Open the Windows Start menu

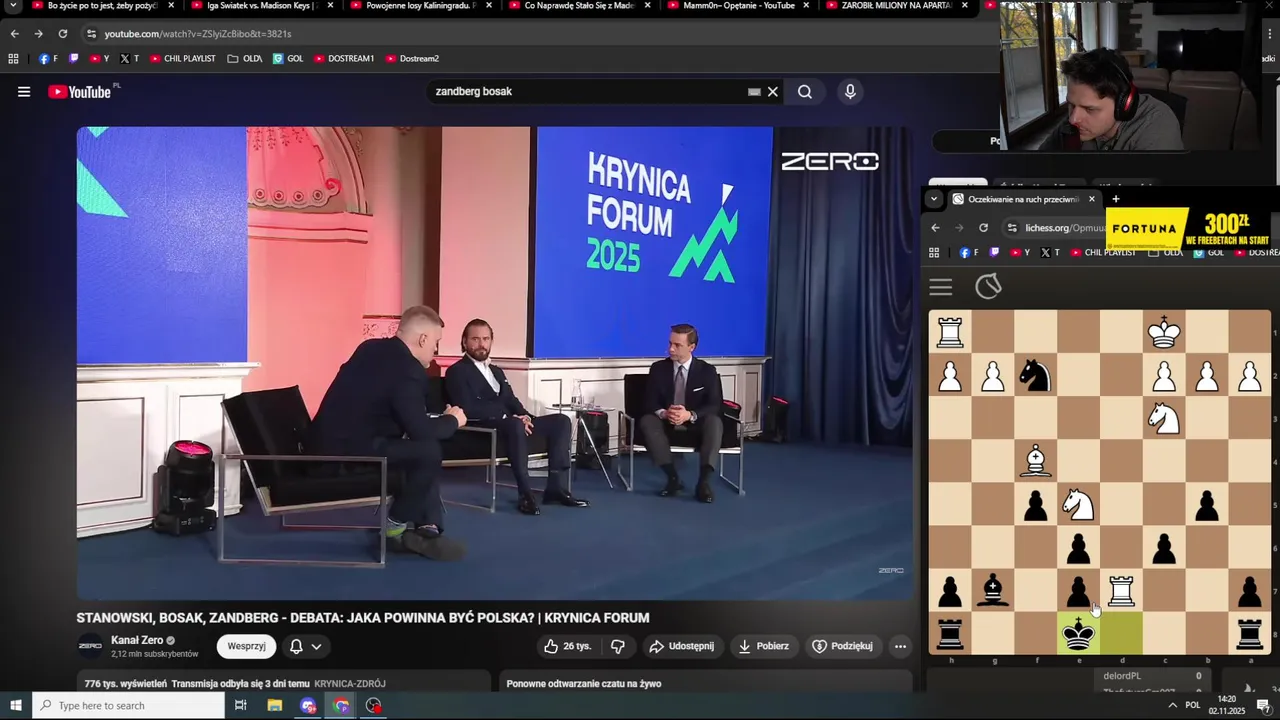tap(15, 706)
